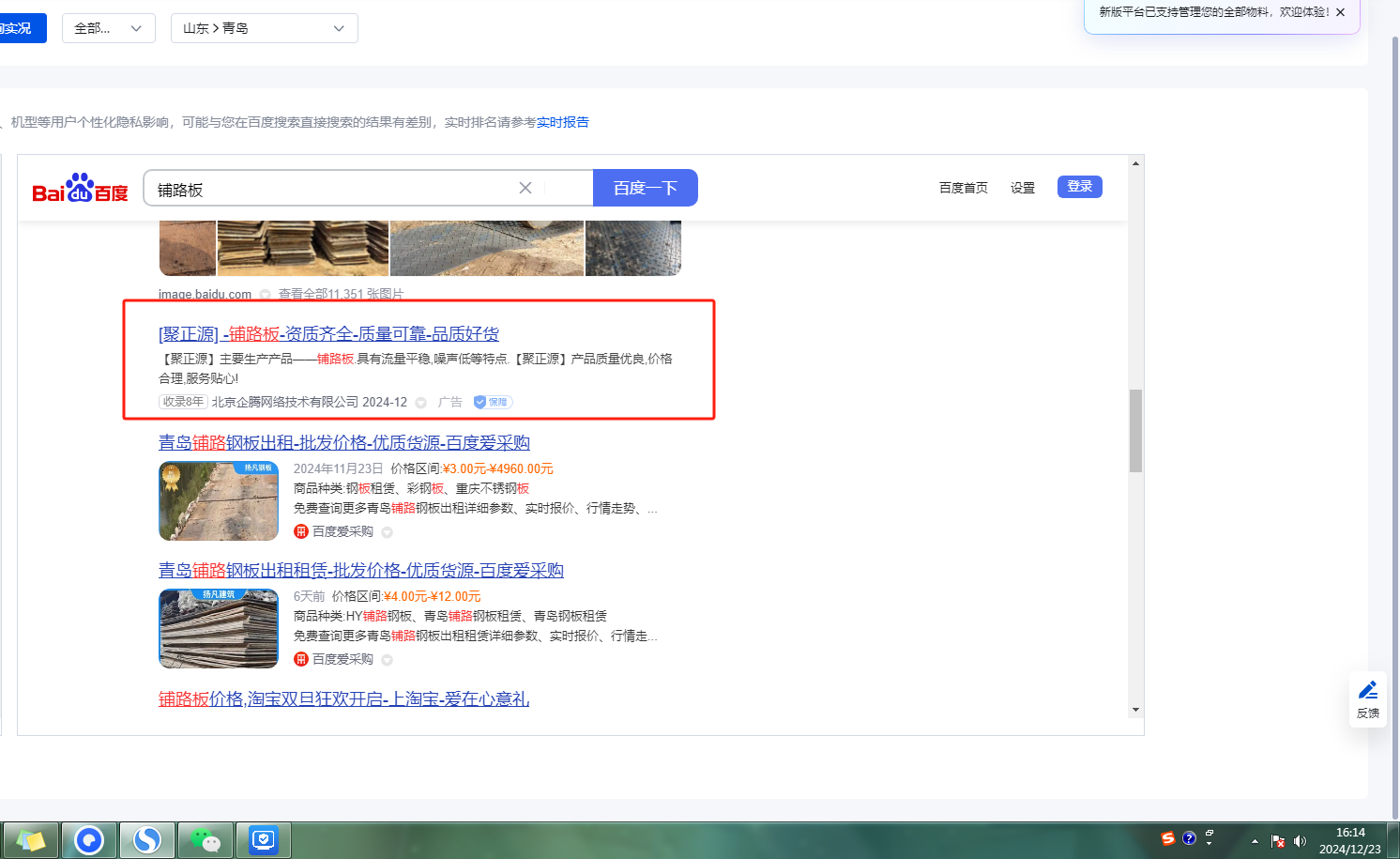The width and height of the screenshot is (1400, 859).
Task: Open the 实时报告 link
Action: pos(563,122)
